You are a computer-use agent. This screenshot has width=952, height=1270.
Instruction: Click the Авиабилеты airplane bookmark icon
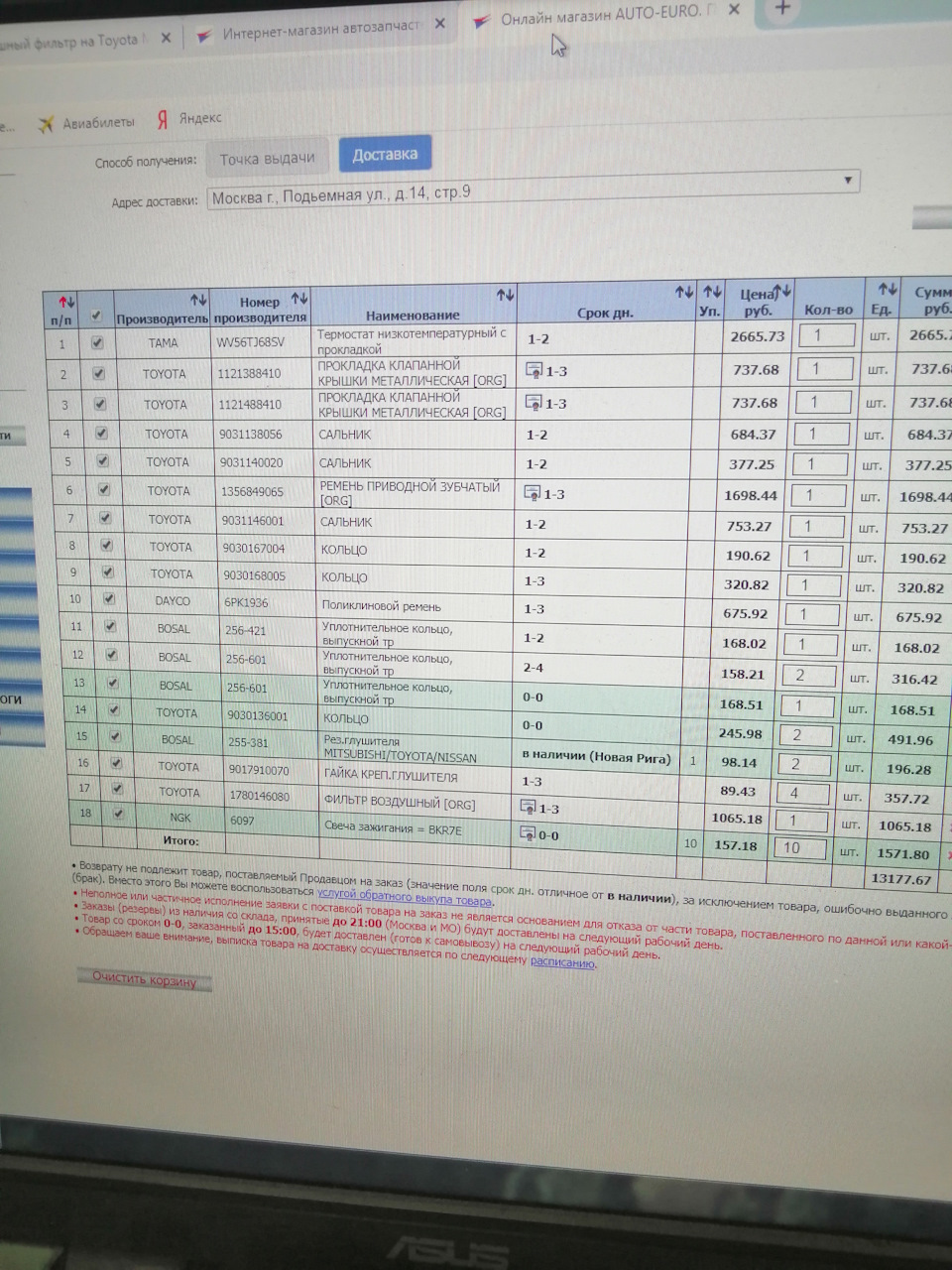46,124
